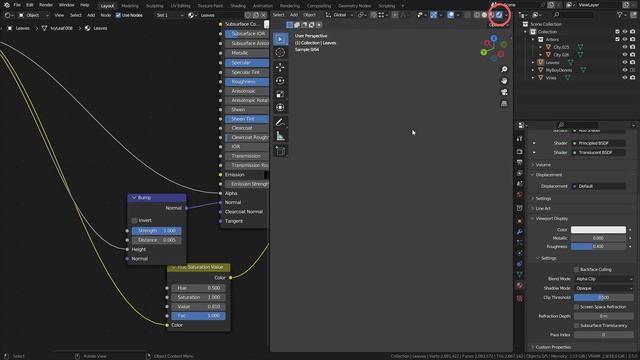Switch perspective/orthographic grid icon
640x360 pixels.
pyautogui.click(x=504, y=104)
